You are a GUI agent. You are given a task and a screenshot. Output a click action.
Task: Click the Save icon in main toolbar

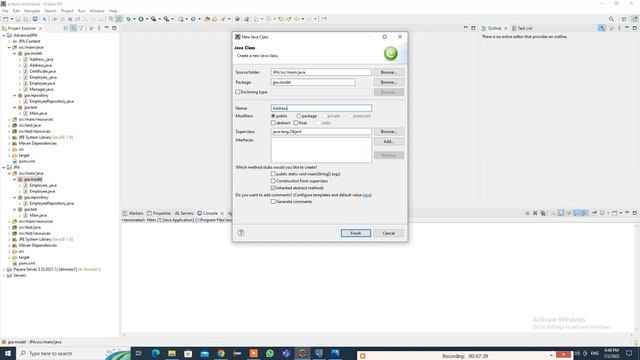pyautogui.click(x=18, y=19)
